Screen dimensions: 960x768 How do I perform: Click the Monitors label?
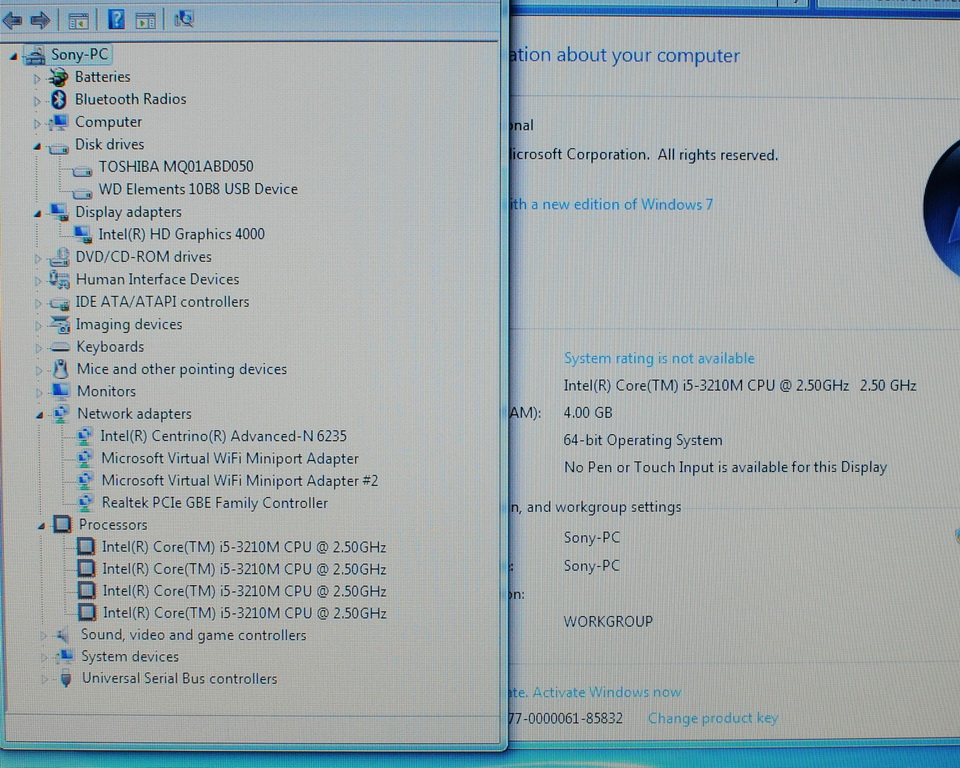tap(107, 391)
